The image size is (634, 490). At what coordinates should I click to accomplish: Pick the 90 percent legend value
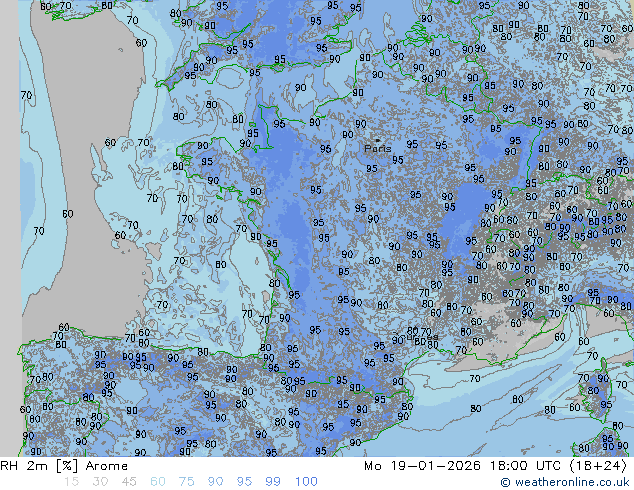[x=216, y=482]
